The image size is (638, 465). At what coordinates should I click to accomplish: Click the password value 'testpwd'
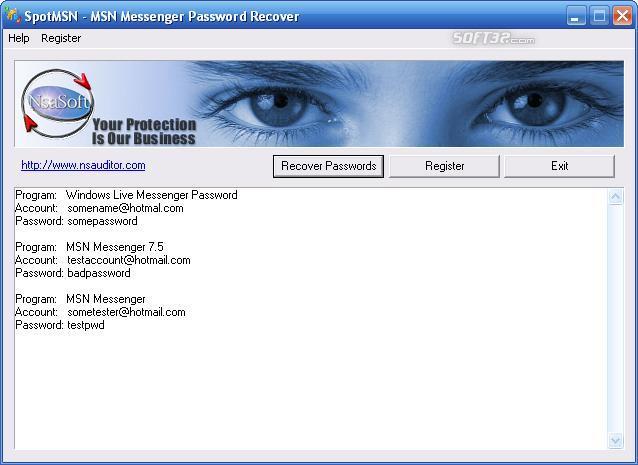coord(86,325)
